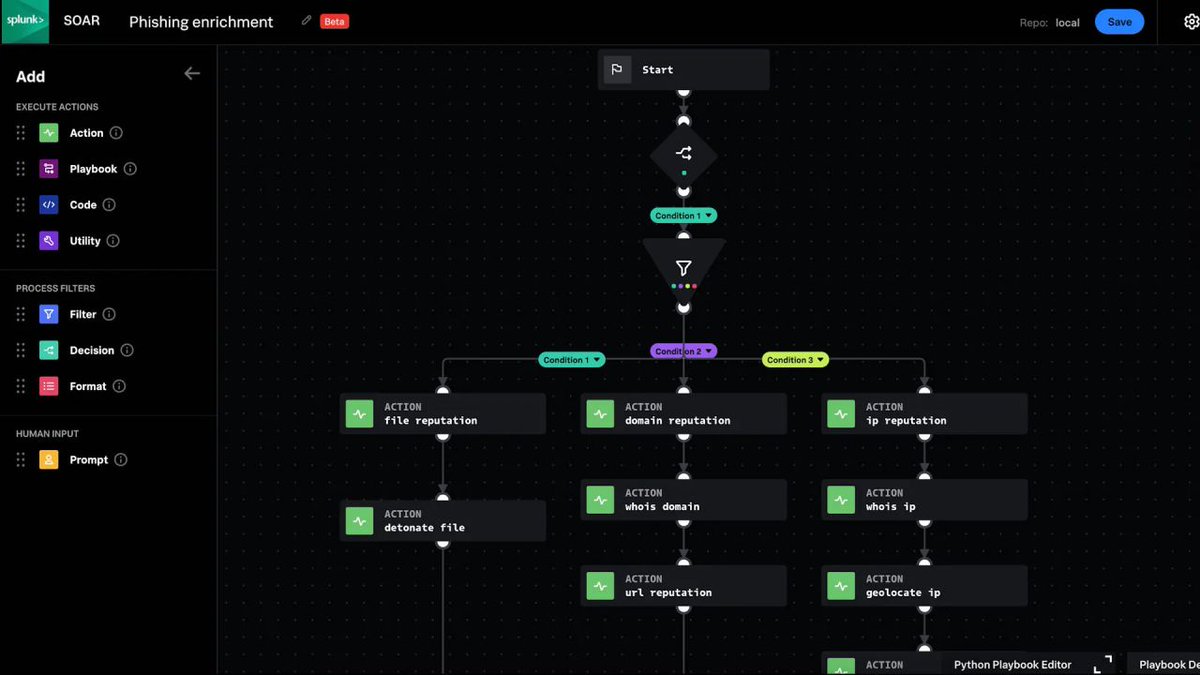Grab the Action drag handle

coord(21,133)
